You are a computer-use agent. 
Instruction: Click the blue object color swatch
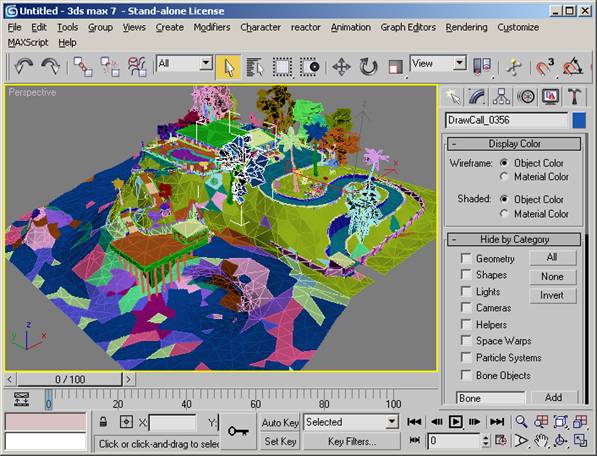point(579,120)
